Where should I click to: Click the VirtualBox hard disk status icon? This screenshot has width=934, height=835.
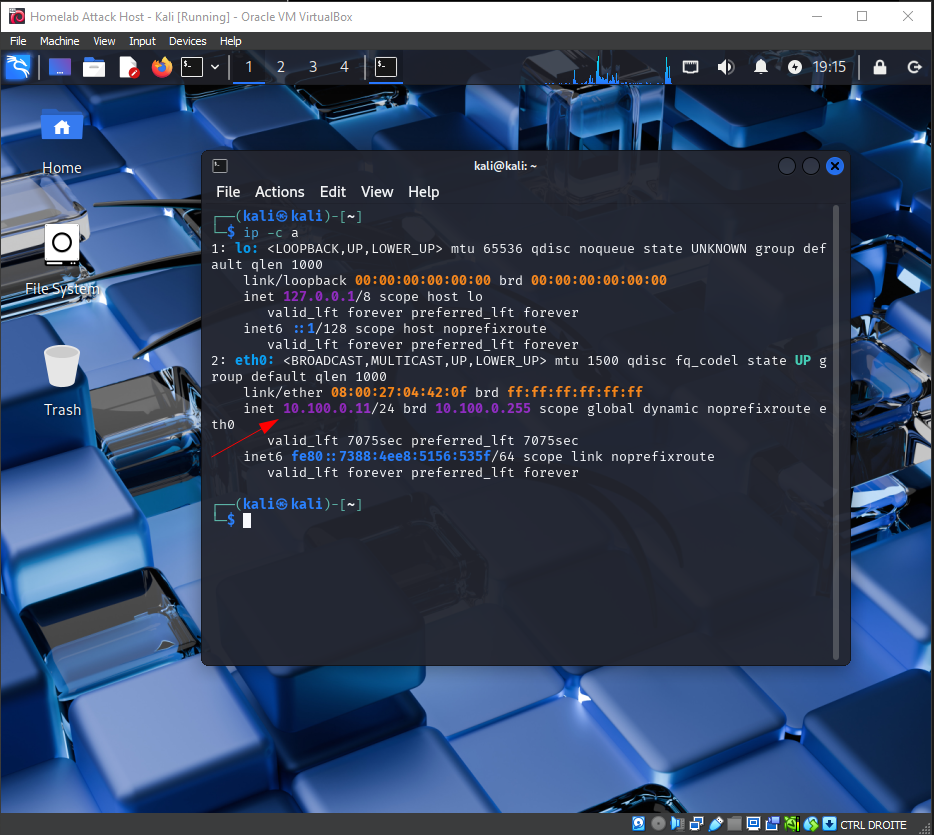639,824
